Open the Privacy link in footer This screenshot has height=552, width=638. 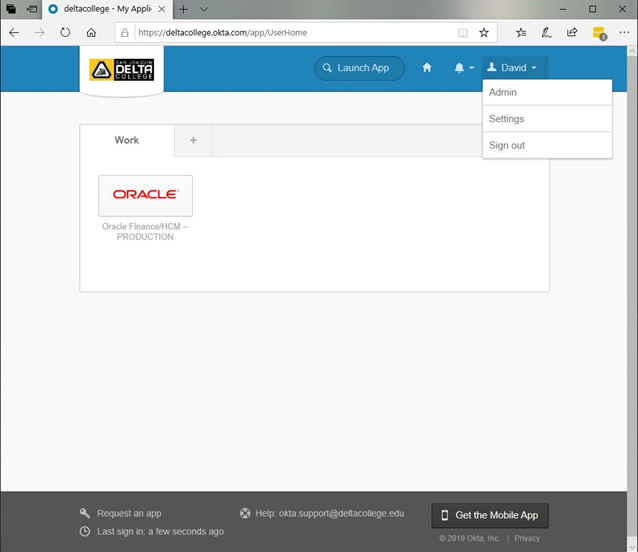click(527, 538)
